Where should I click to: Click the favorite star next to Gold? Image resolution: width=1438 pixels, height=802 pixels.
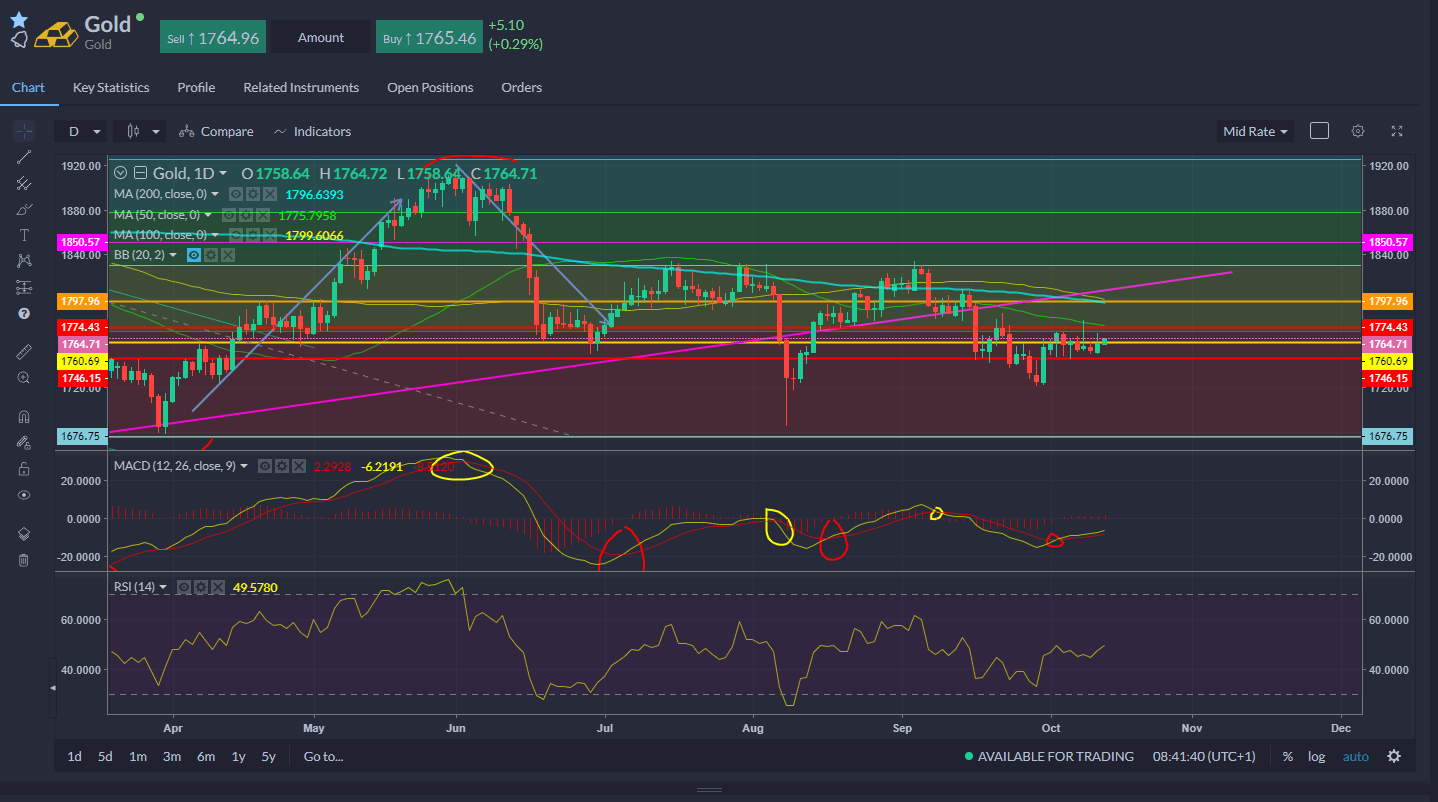point(19,19)
